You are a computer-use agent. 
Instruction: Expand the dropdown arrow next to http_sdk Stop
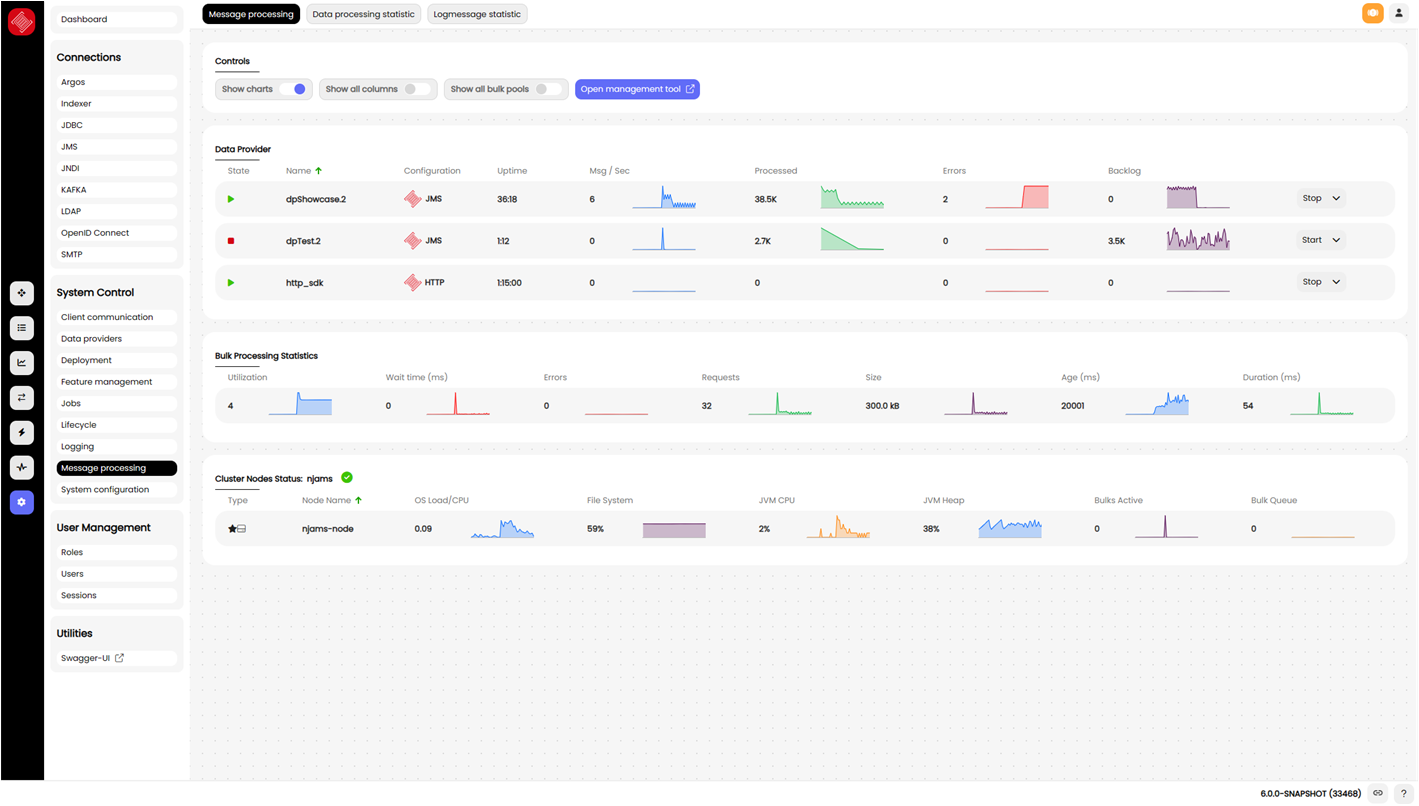[1336, 283]
